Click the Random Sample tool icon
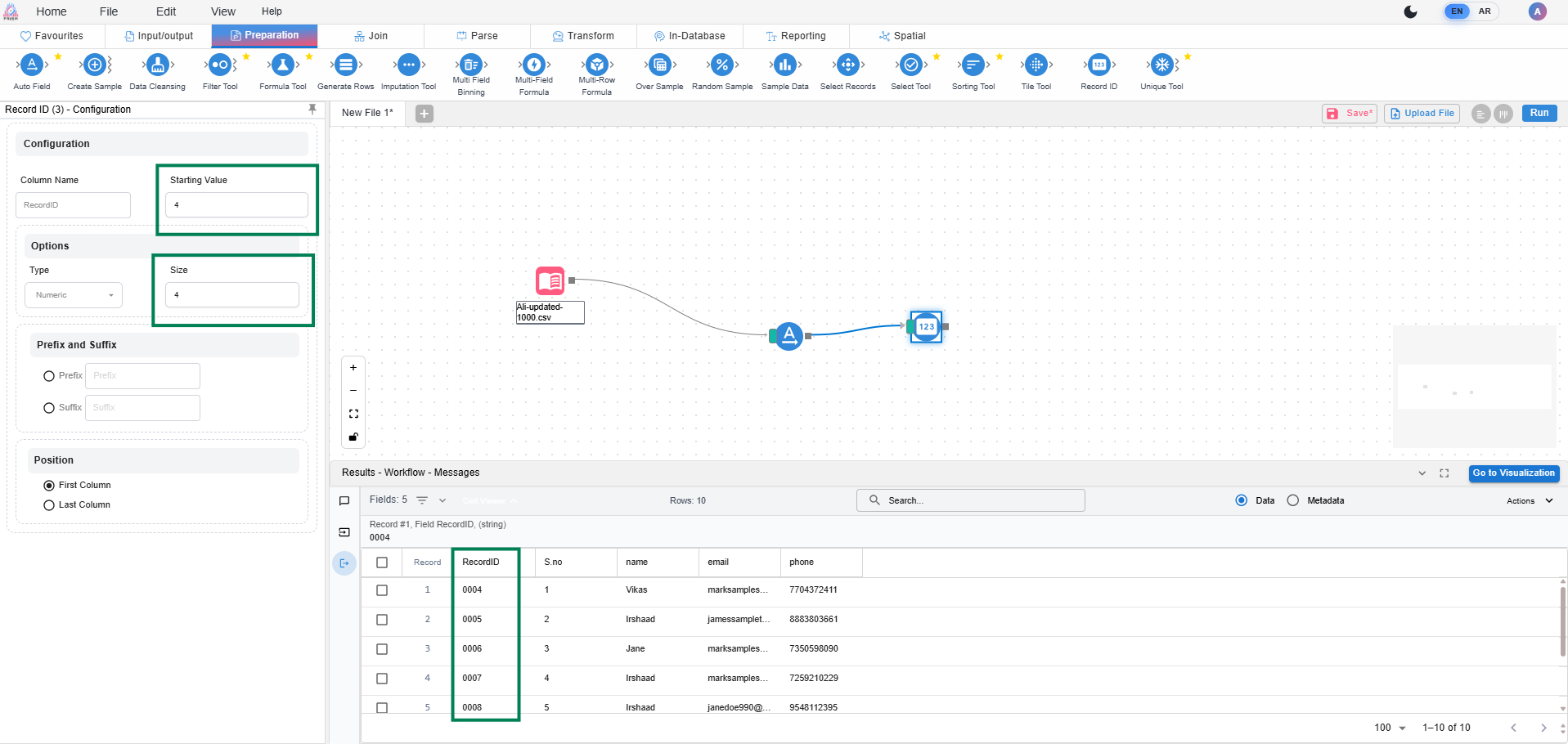Image resolution: width=1568 pixels, height=744 pixels. coord(721,65)
